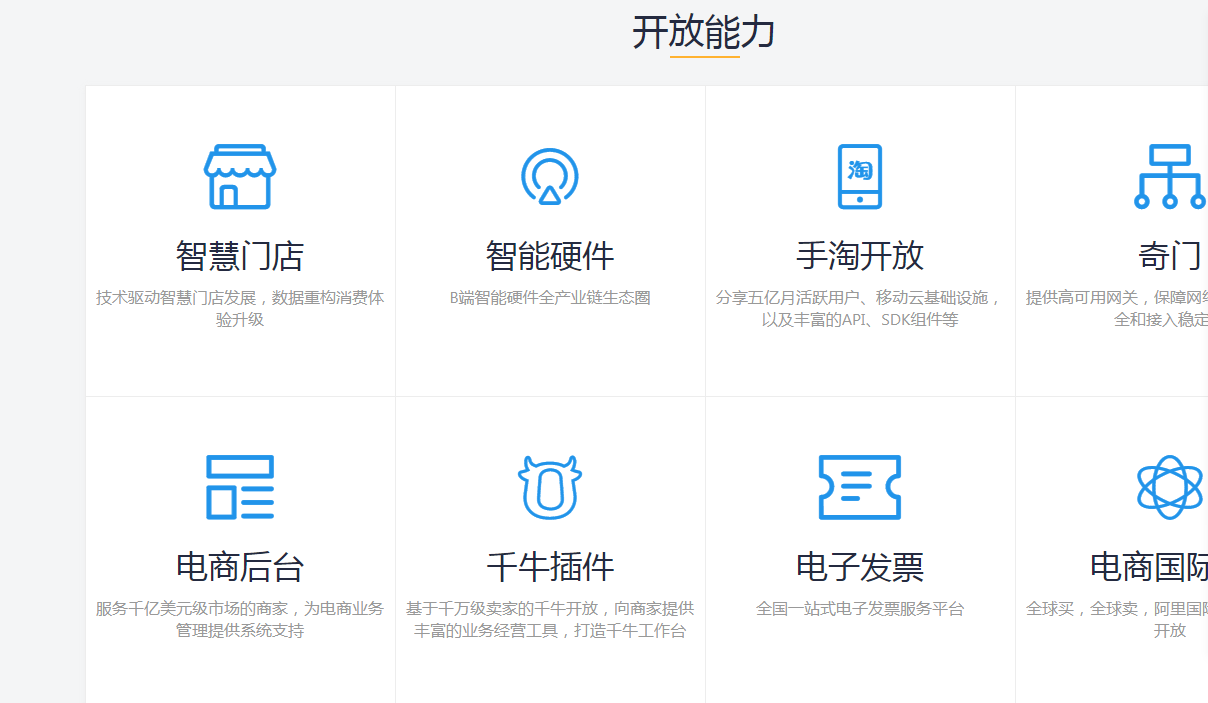Click the 奇门 network hierarchy icon
This screenshot has width=1208, height=703.
pyautogui.click(x=1170, y=176)
